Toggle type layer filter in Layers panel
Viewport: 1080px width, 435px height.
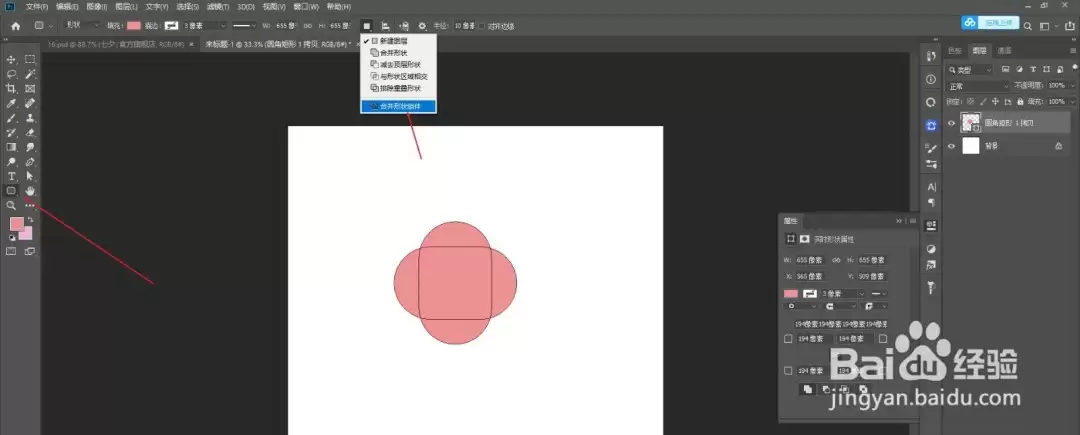pos(1033,70)
